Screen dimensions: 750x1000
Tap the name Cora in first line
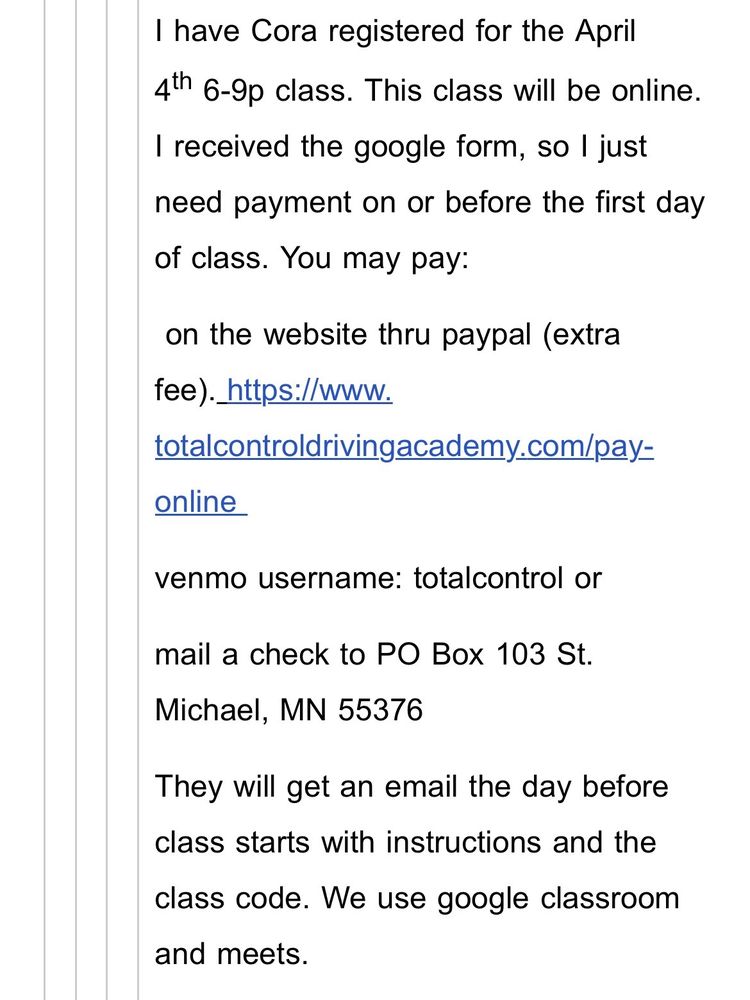point(284,31)
